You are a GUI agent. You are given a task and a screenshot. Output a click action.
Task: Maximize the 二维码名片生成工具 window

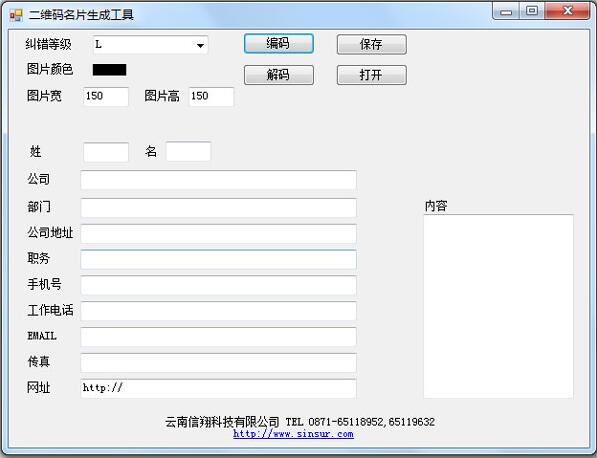point(532,11)
